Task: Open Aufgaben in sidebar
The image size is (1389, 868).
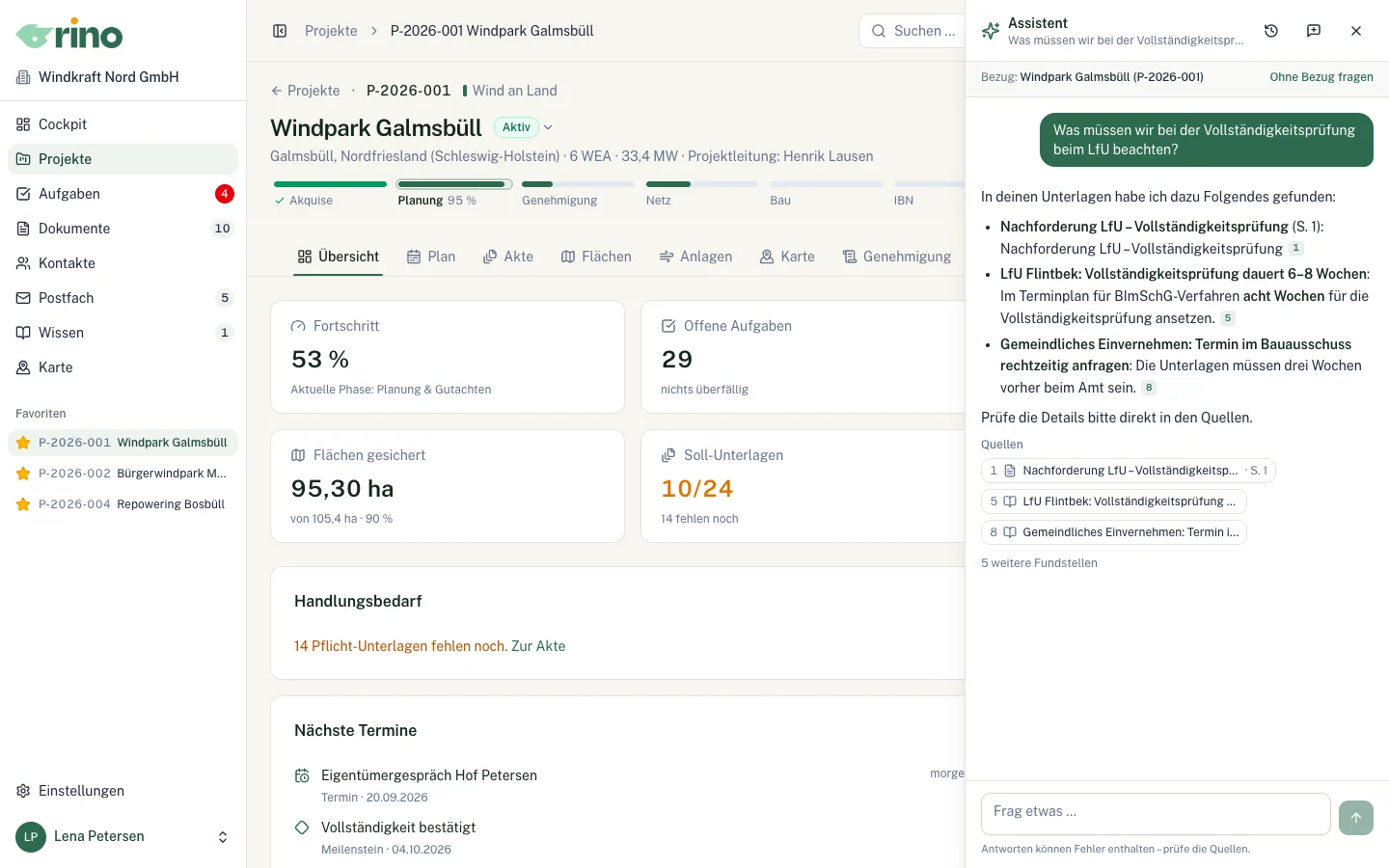Action: [123, 194]
